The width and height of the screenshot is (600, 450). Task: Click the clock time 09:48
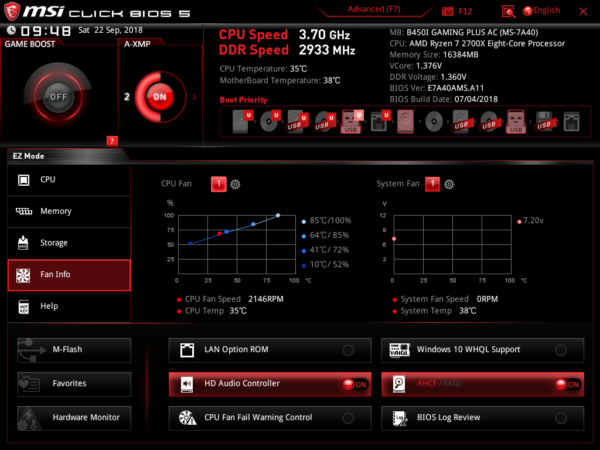[x=46, y=31]
